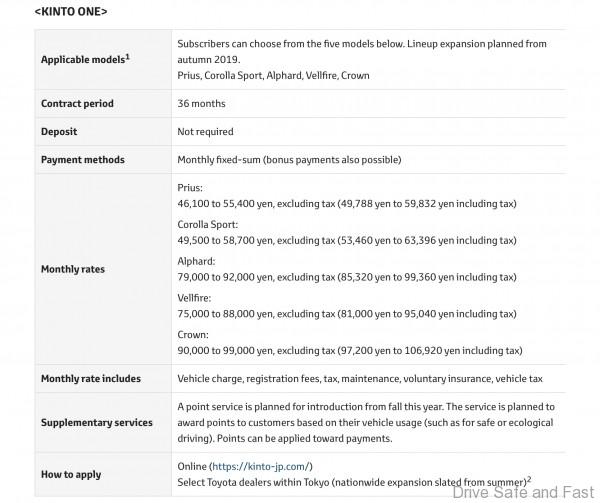The image size is (600, 503).
Task: Select the Applicable models row label
Action: coord(79,60)
